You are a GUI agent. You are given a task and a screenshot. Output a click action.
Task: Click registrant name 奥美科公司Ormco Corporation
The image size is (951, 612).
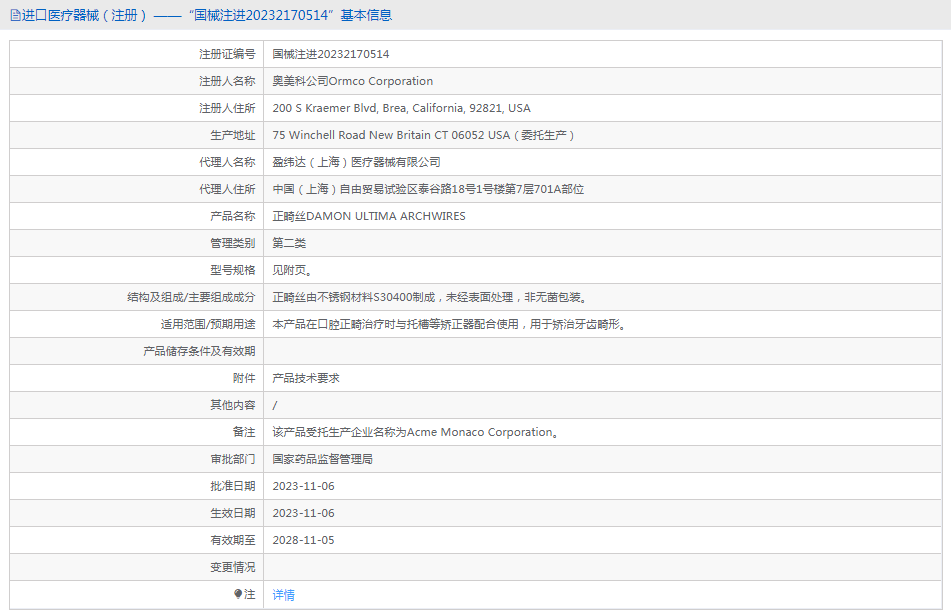click(x=352, y=81)
